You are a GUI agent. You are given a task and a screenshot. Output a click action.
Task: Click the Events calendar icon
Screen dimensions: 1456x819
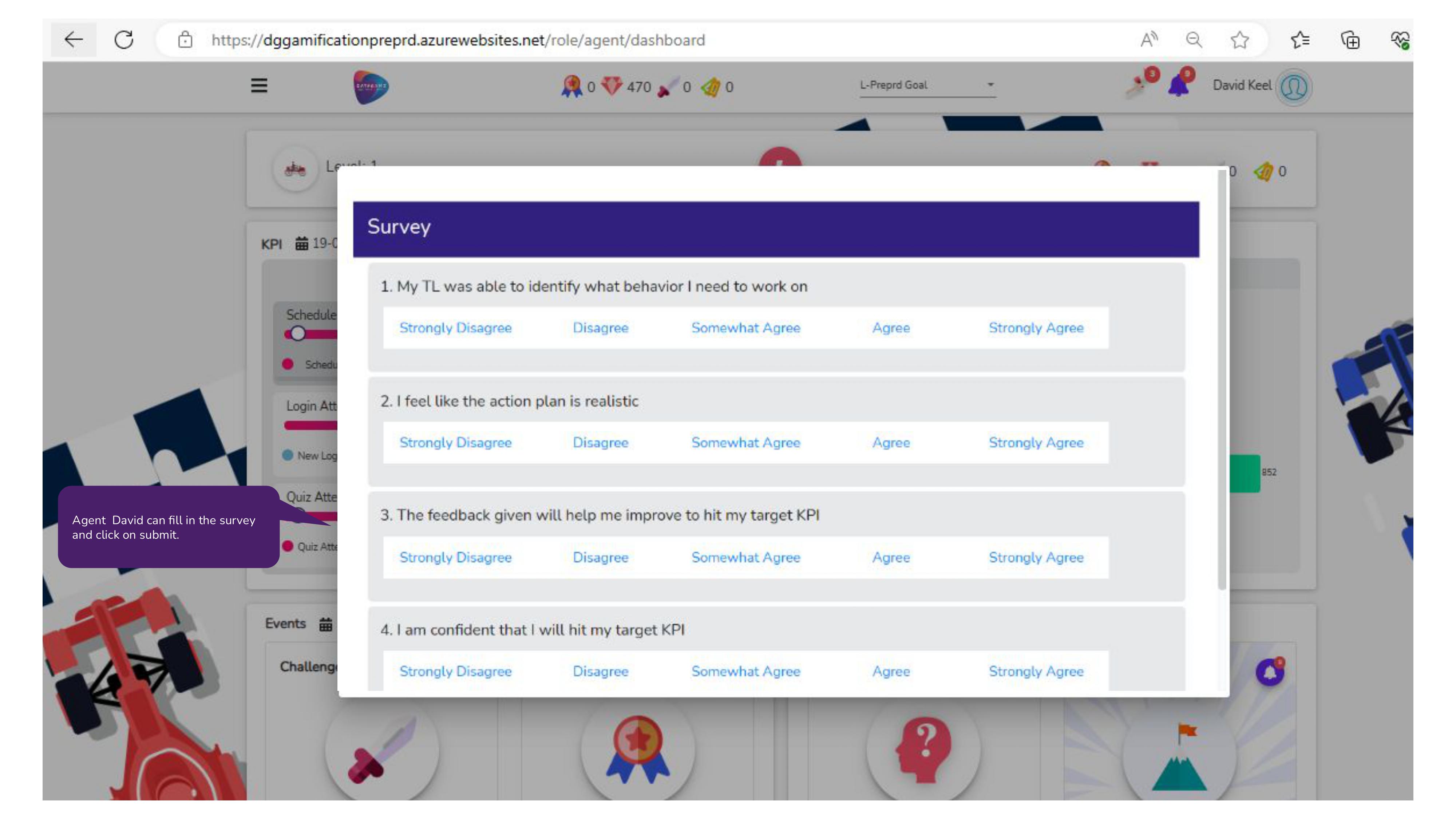point(325,624)
